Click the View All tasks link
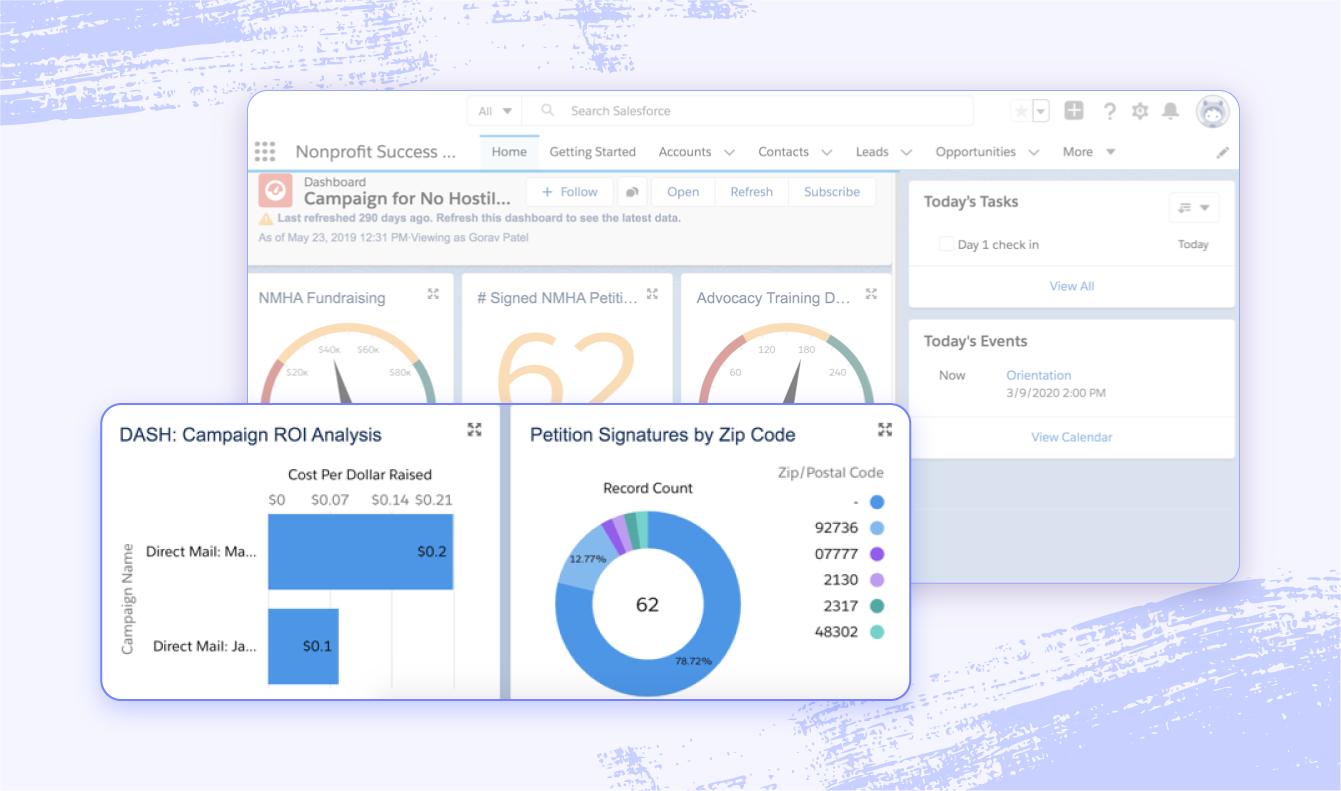Image resolution: width=1341 pixels, height=791 pixels. (1072, 286)
